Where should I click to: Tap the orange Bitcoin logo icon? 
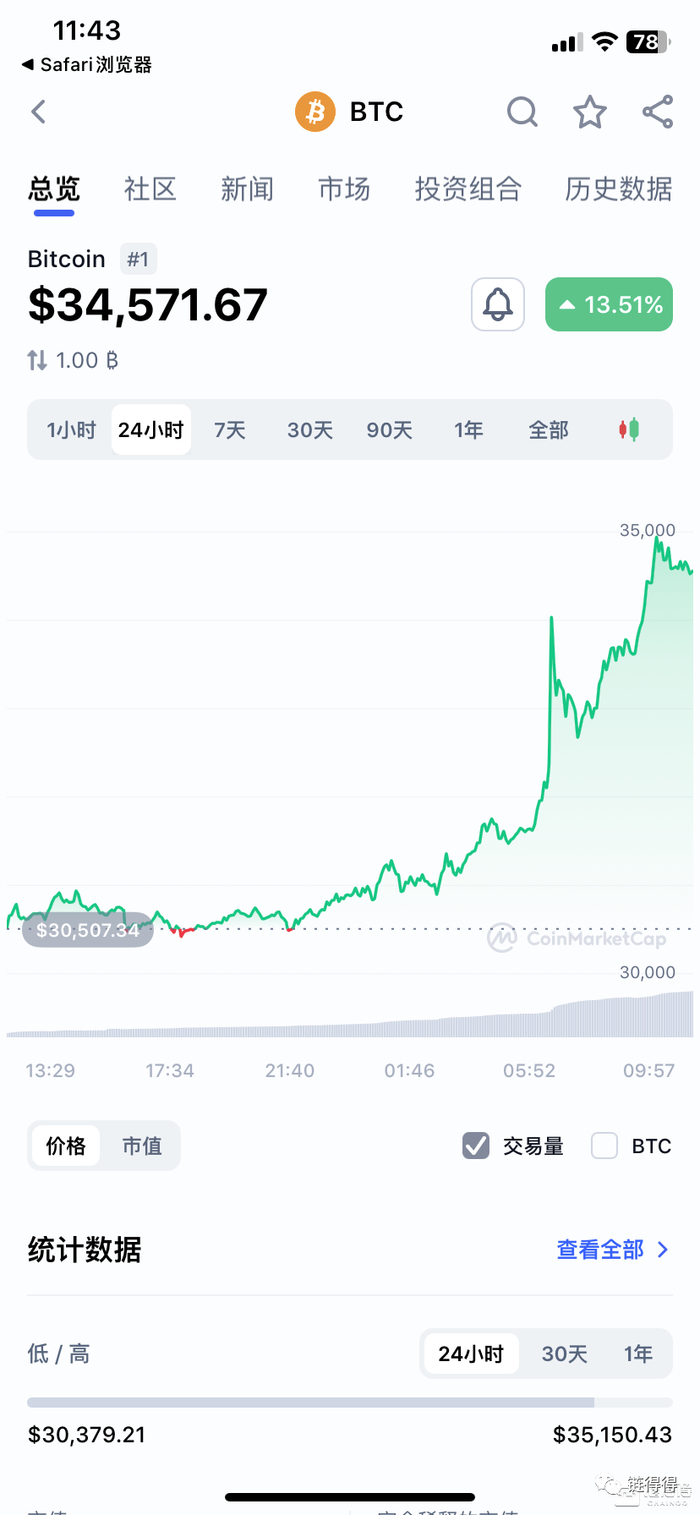(315, 112)
